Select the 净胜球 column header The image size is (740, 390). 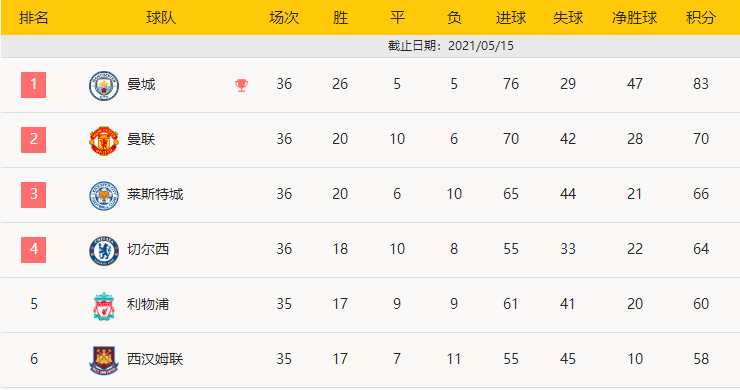pyautogui.click(x=634, y=18)
